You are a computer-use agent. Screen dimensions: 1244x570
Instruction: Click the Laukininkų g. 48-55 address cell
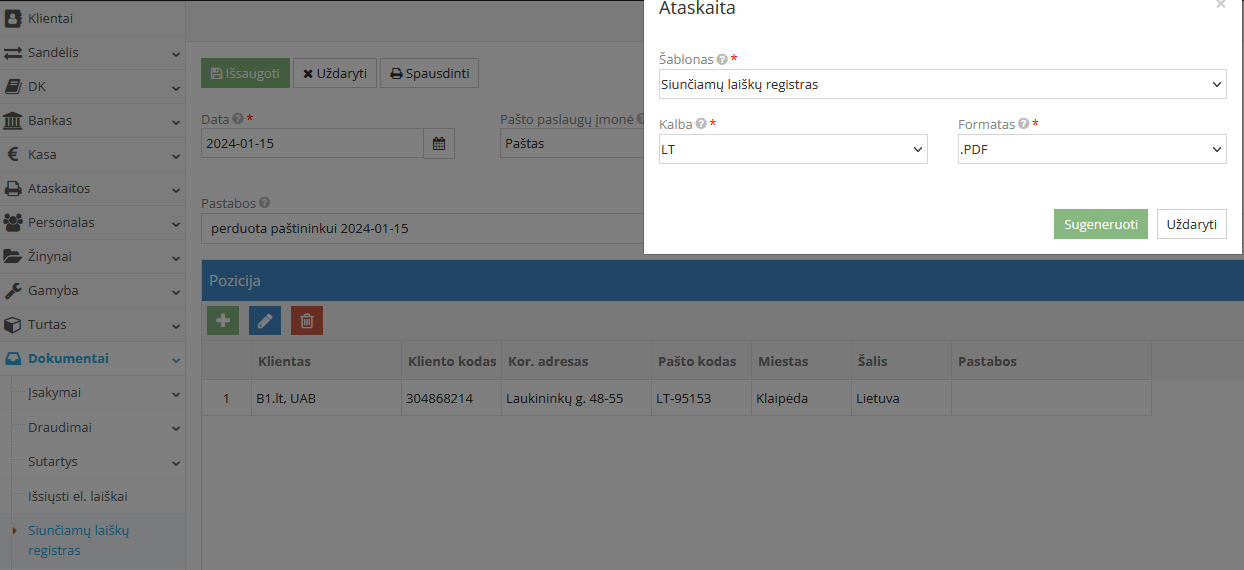click(x=576, y=398)
